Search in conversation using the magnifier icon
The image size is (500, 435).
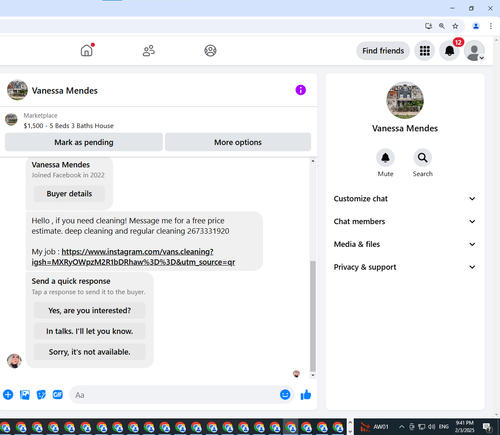[423, 158]
